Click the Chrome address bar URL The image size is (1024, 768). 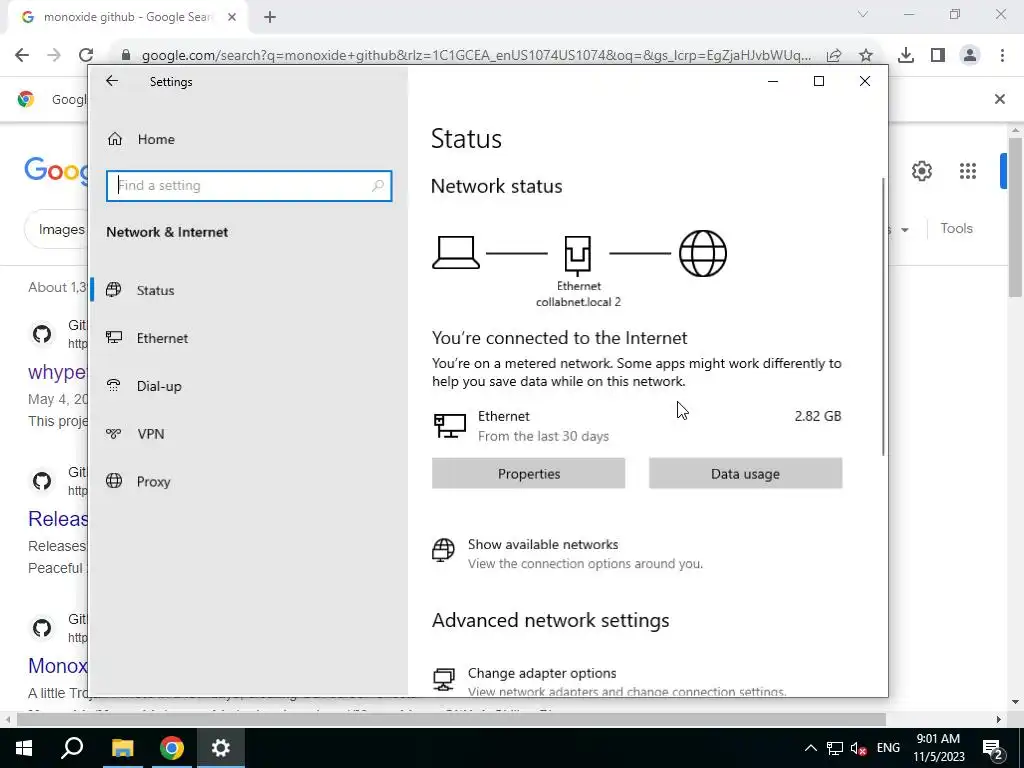[x=477, y=56]
